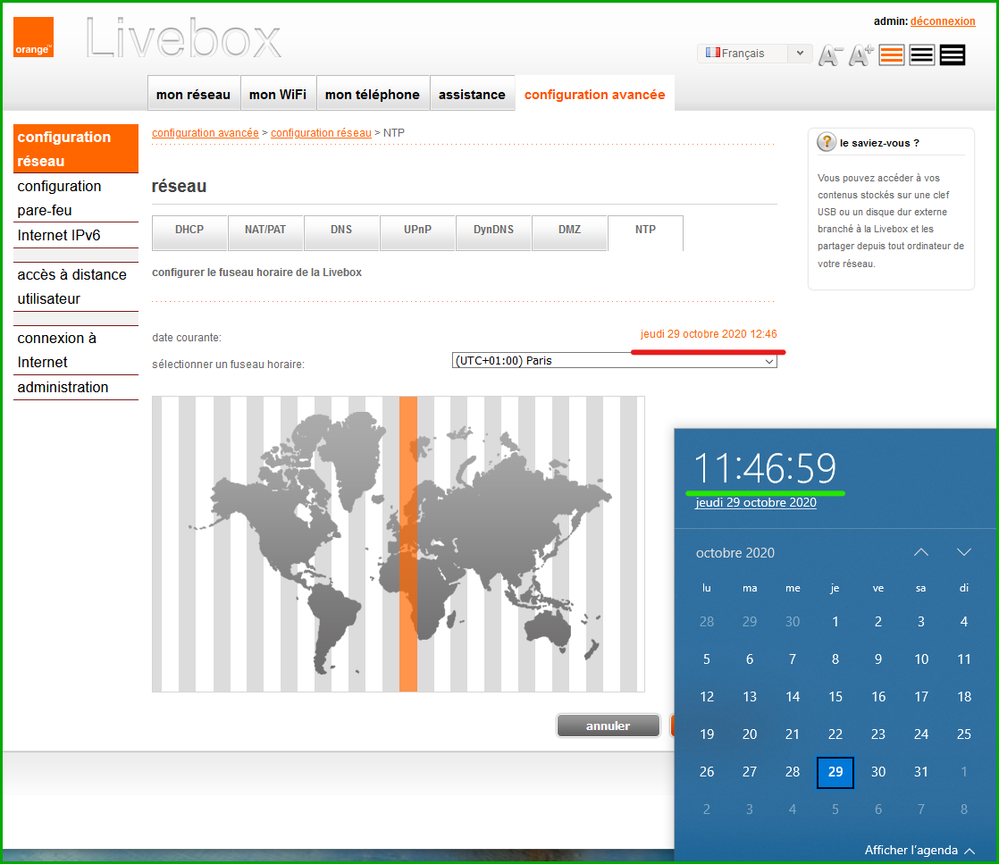
Task: Open configuration réseau sidebar item
Action: pyautogui.click(x=76, y=148)
